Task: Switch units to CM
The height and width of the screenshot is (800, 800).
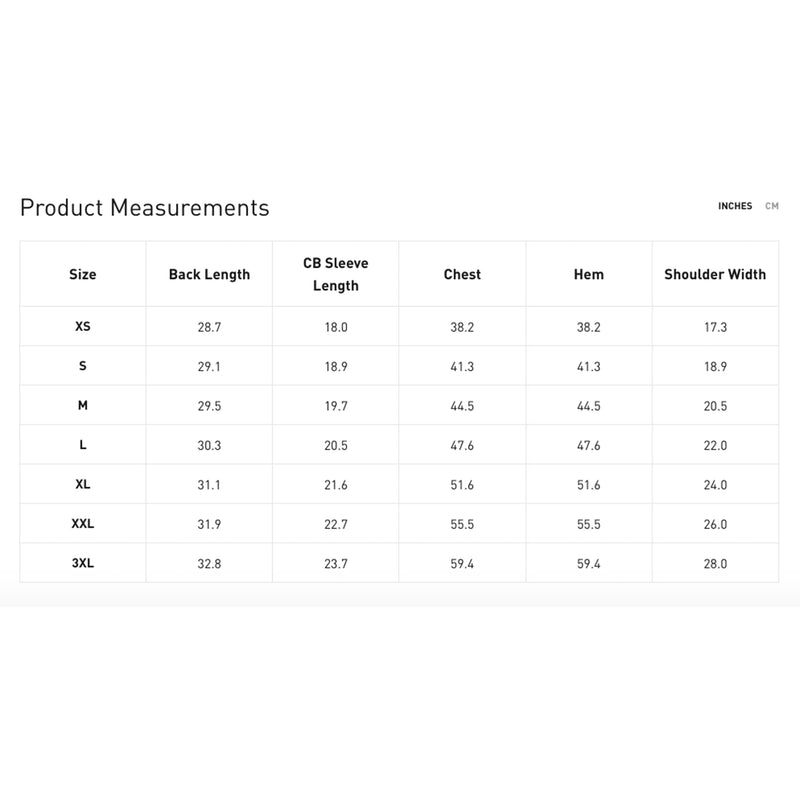Action: click(771, 206)
